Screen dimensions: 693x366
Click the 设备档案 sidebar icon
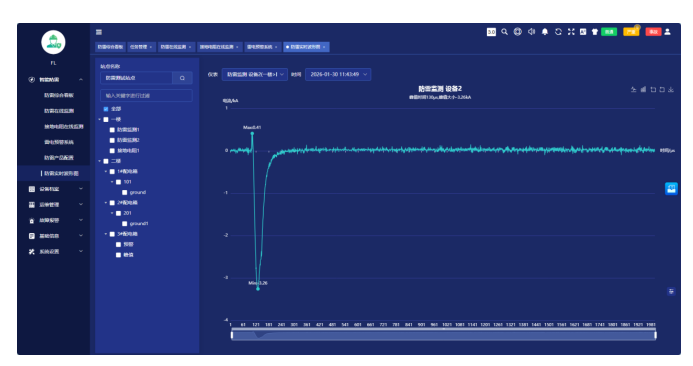[31, 189]
